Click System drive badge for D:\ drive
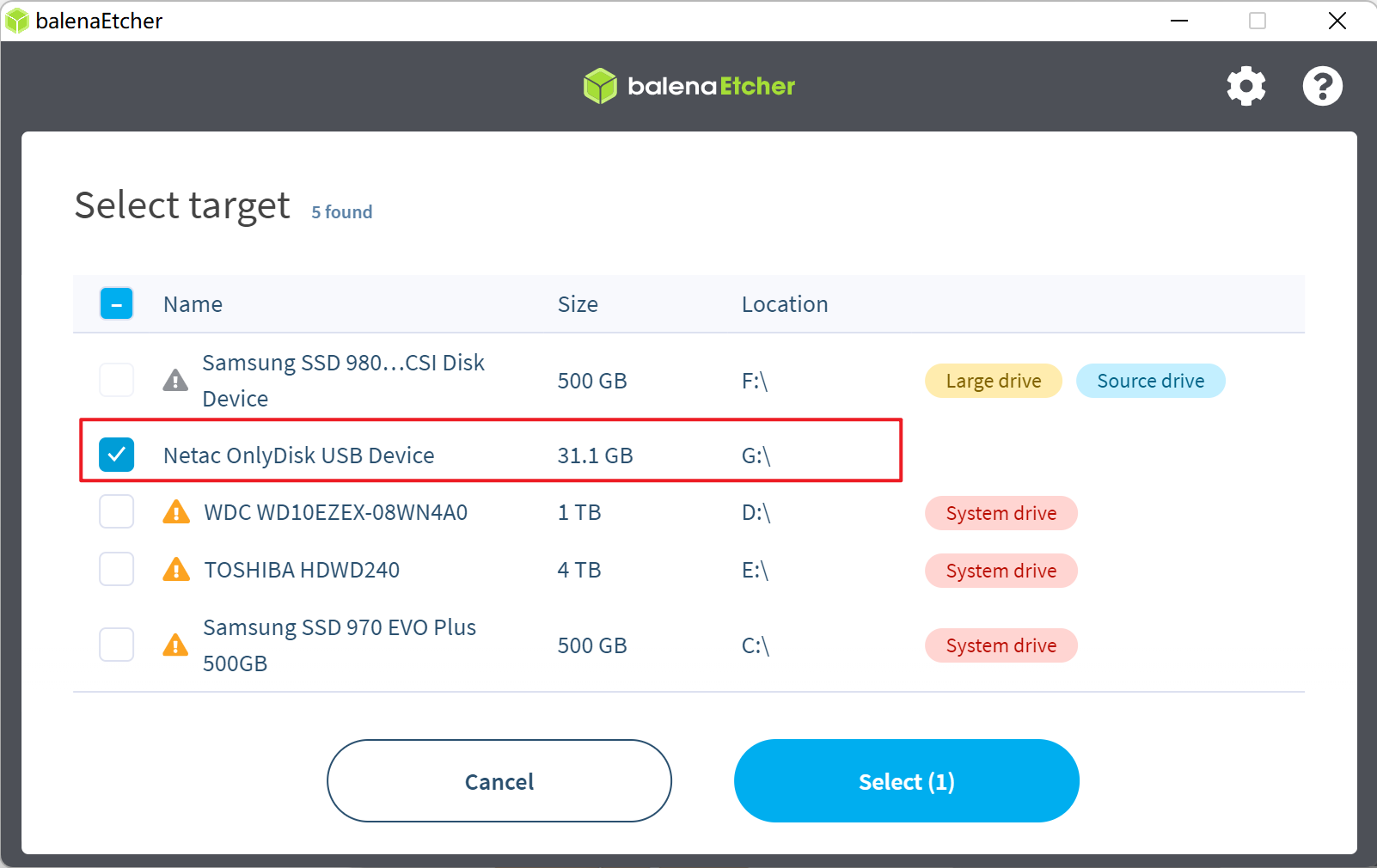Viewport: 1377px width, 868px height. (1001, 513)
